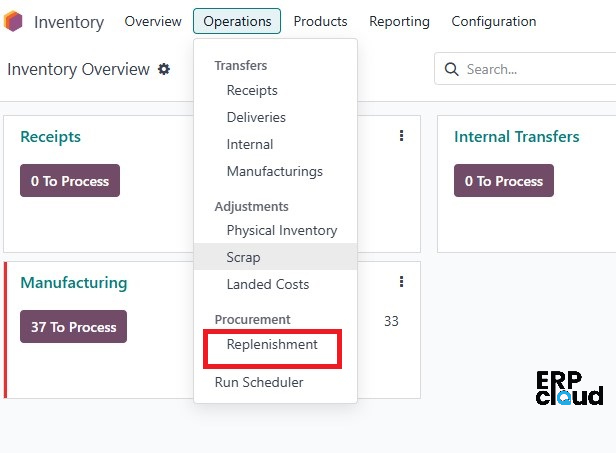Open the Internal Transfers card title
Viewport: 616px width, 453px height.
click(517, 137)
